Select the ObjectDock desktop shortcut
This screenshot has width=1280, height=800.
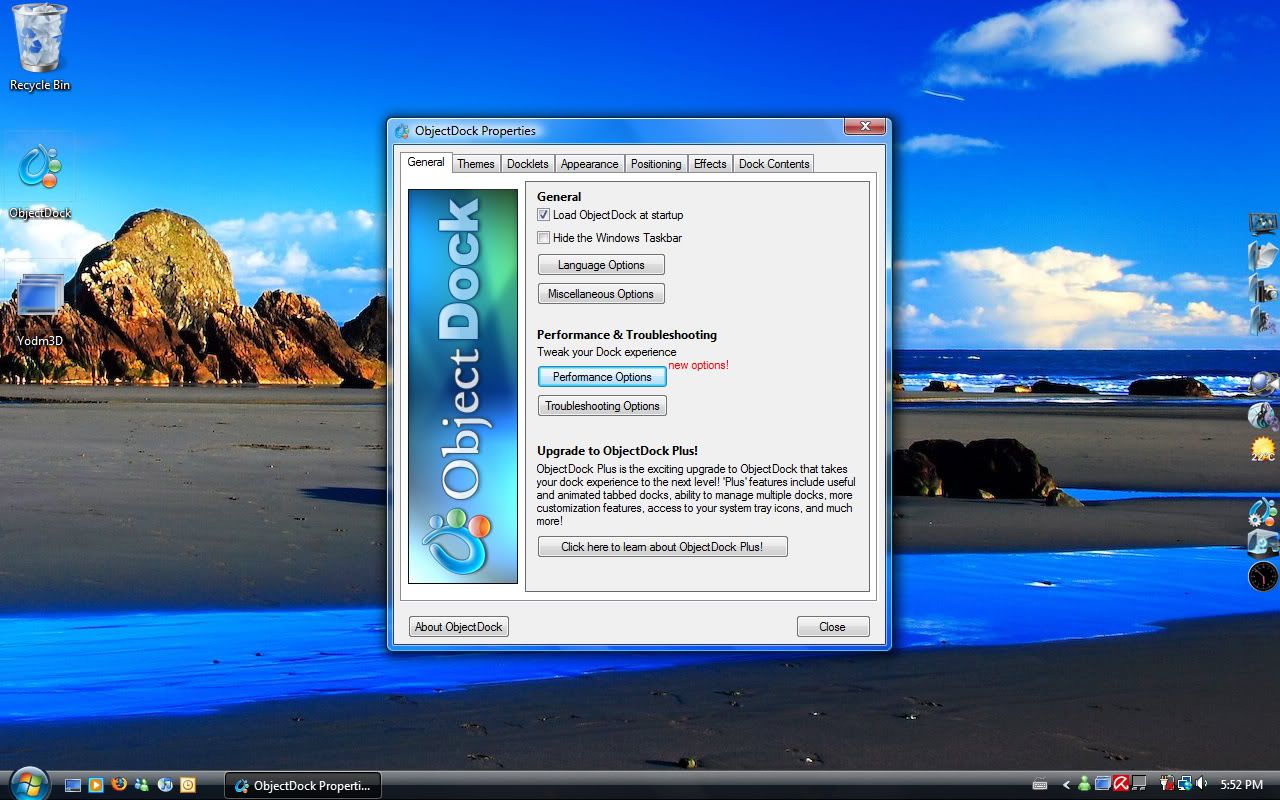(40, 180)
